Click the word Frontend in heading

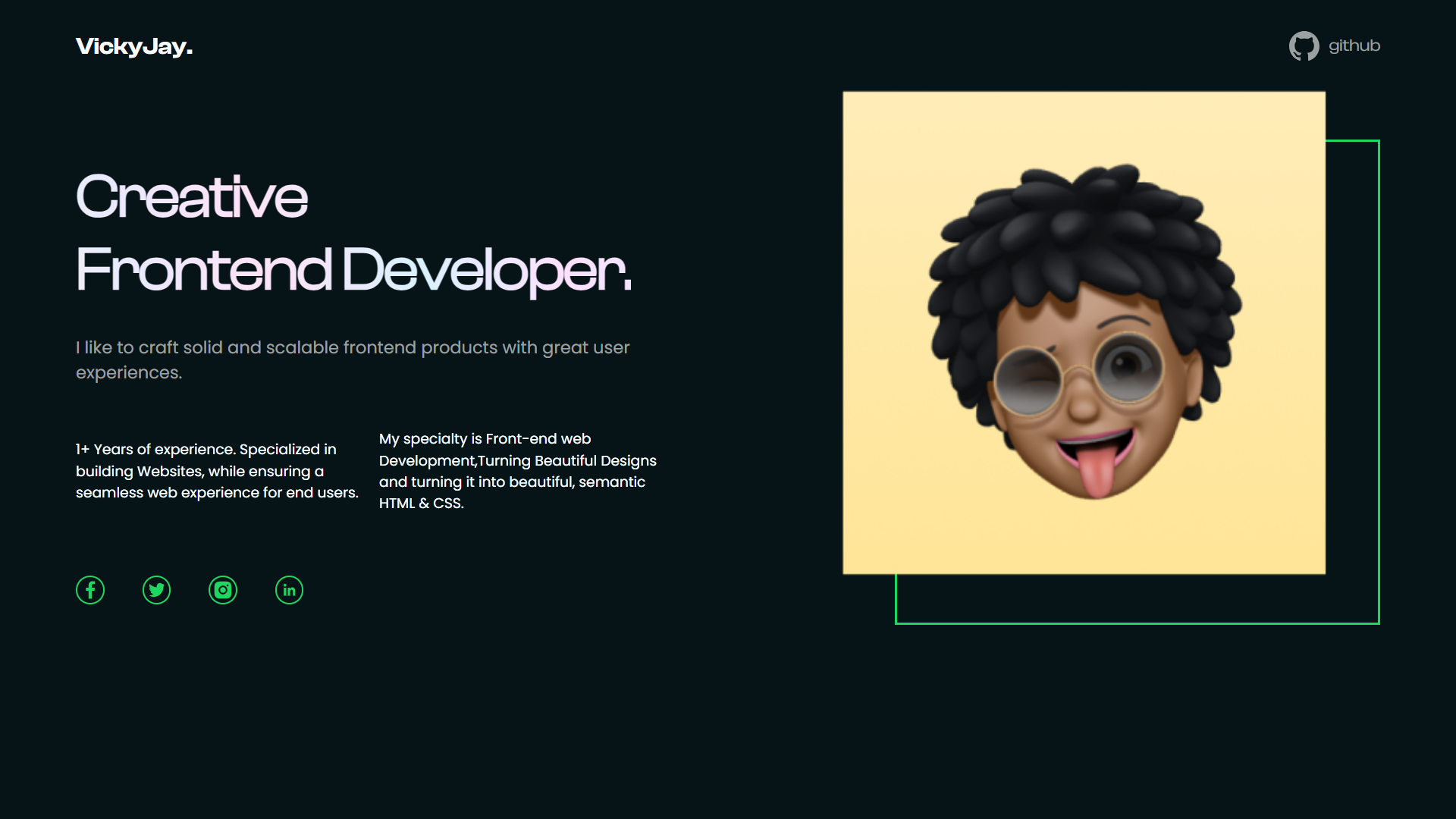203,269
